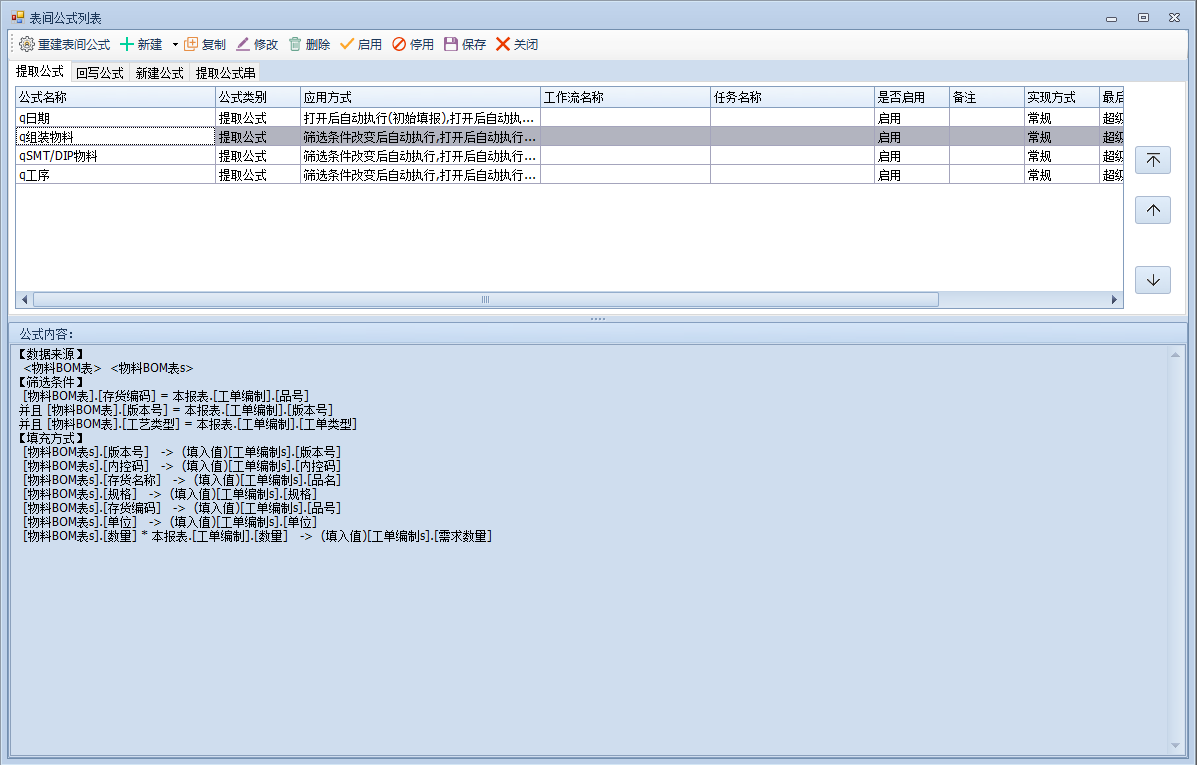Select the q日期 formula row
The height and width of the screenshot is (765, 1197).
[115, 118]
